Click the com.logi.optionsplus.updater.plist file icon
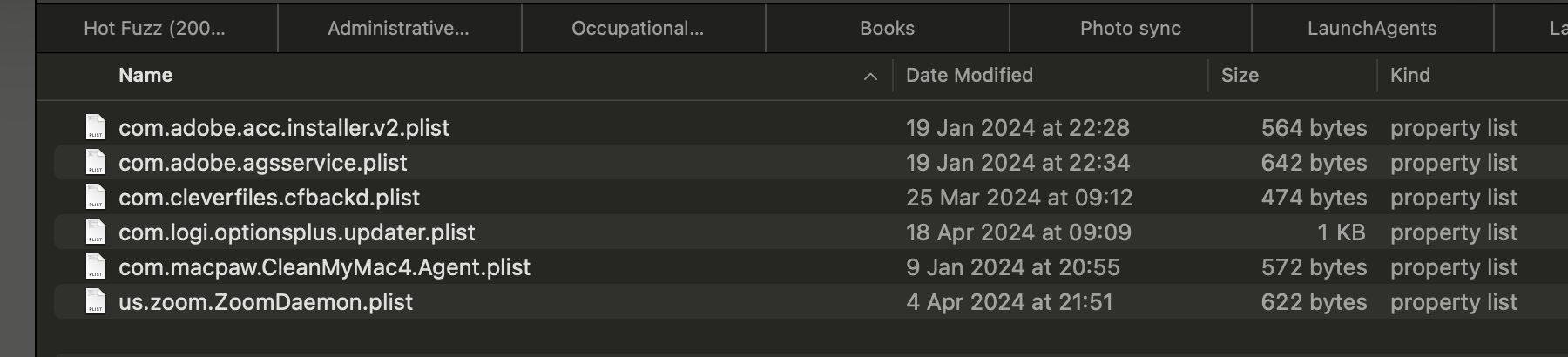The image size is (1568, 357). point(96,232)
